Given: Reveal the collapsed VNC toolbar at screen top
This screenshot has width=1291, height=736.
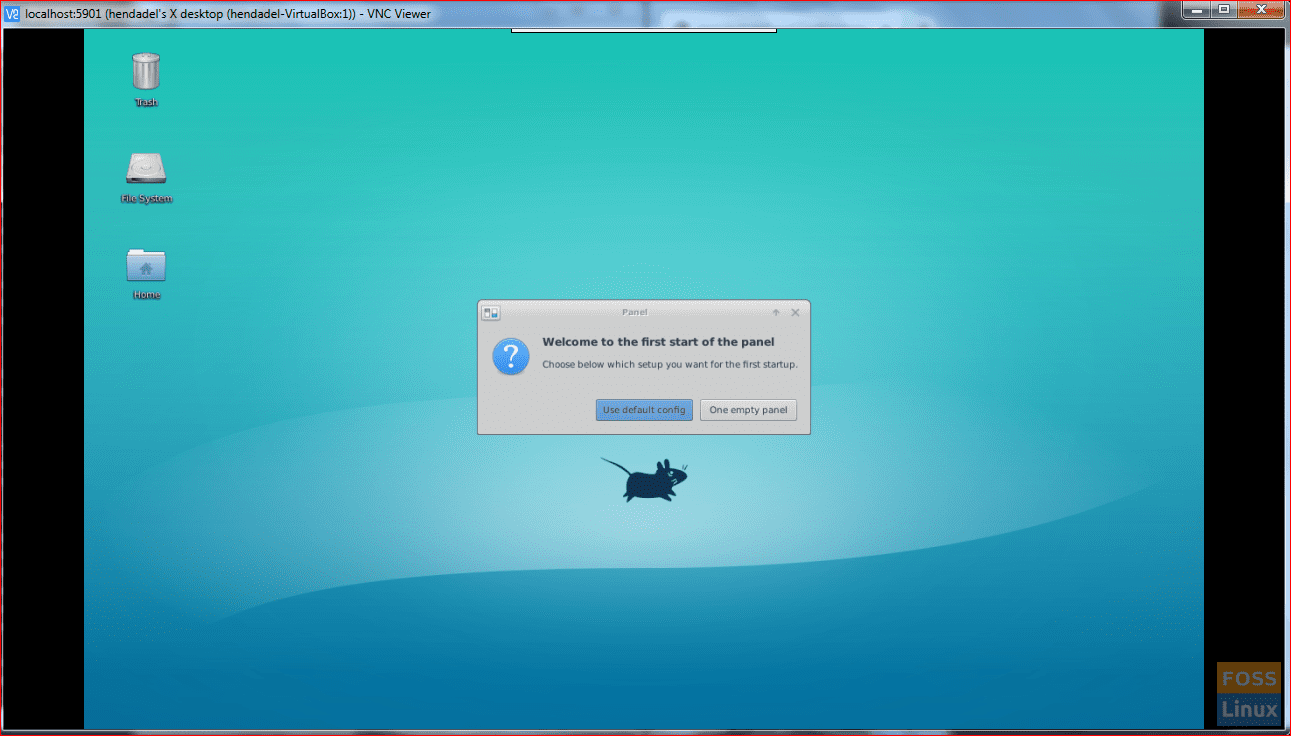Looking at the screenshot, I should tap(643, 30).
